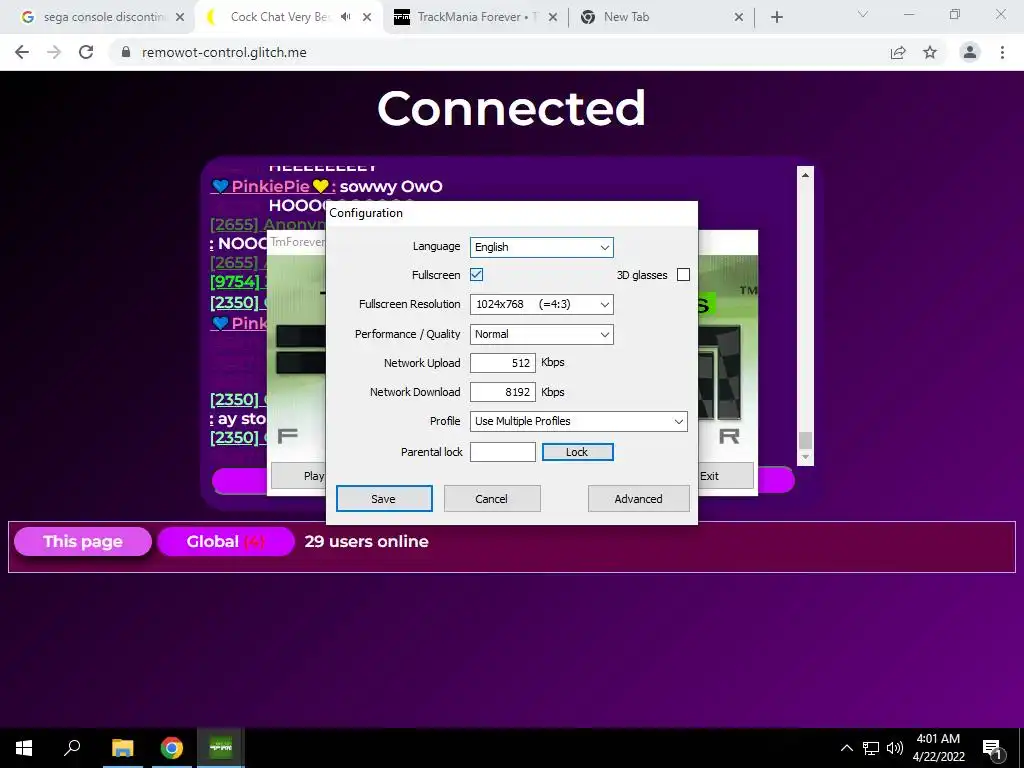Image resolution: width=1024 pixels, height=768 pixels.
Task: Click the browser forward arrow
Action: 54,52
